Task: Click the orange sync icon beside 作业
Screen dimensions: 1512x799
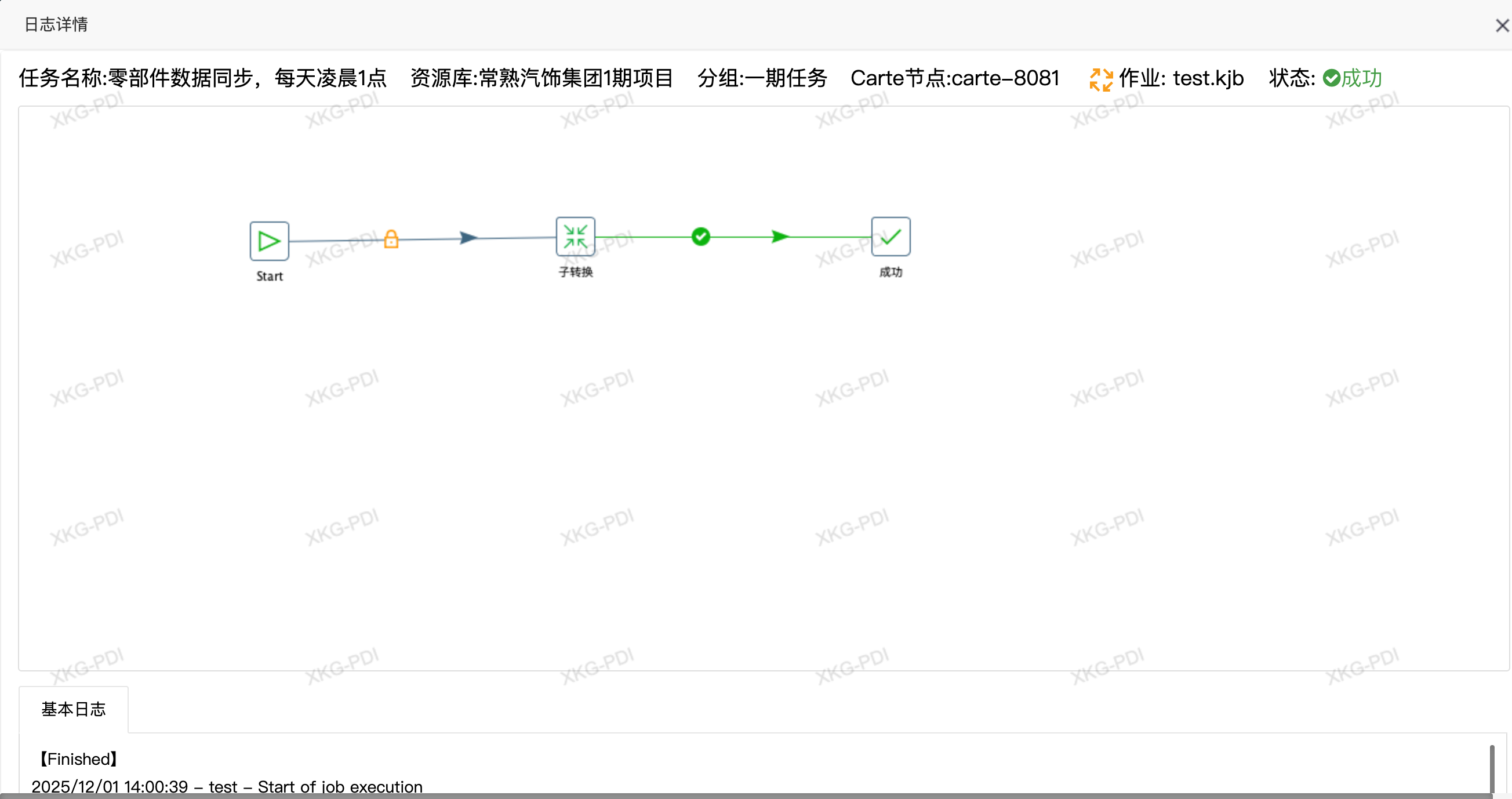Action: pos(1100,78)
